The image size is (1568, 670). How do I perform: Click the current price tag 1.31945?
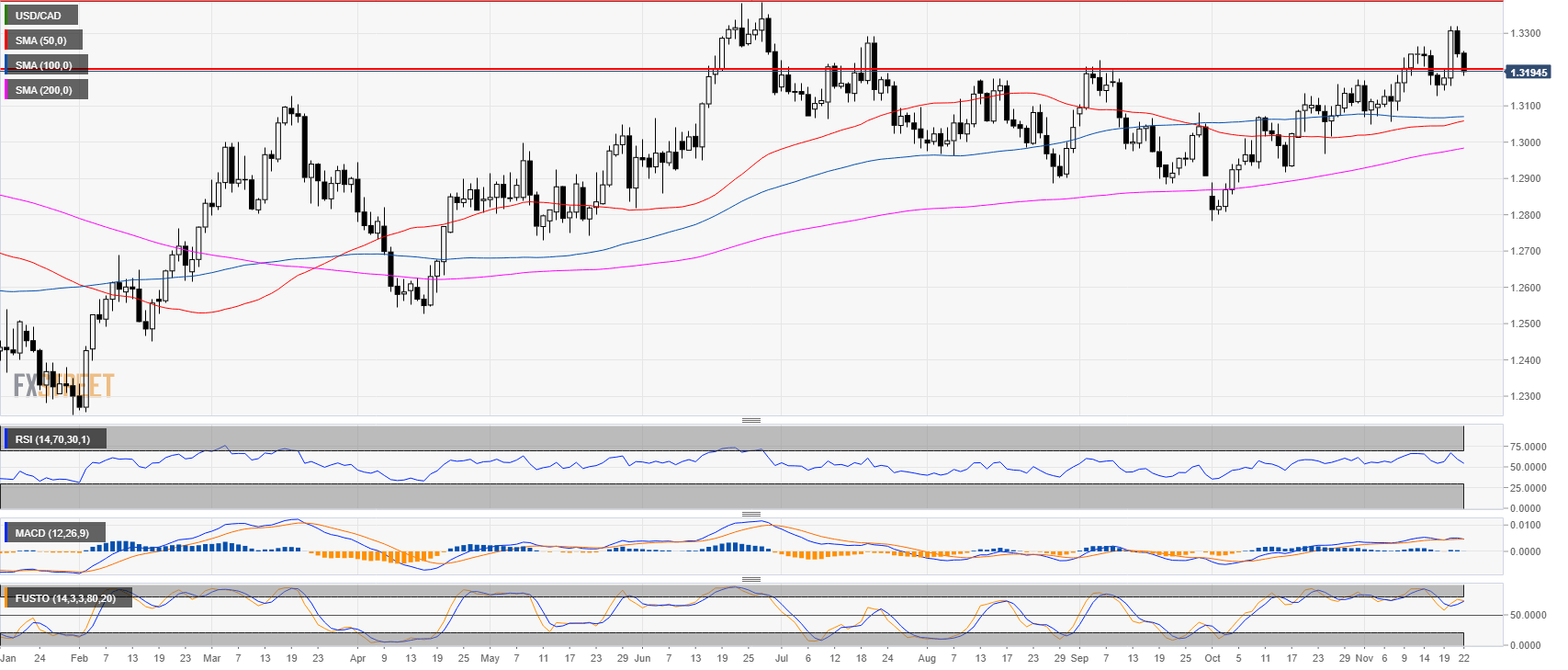[x=1529, y=73]
